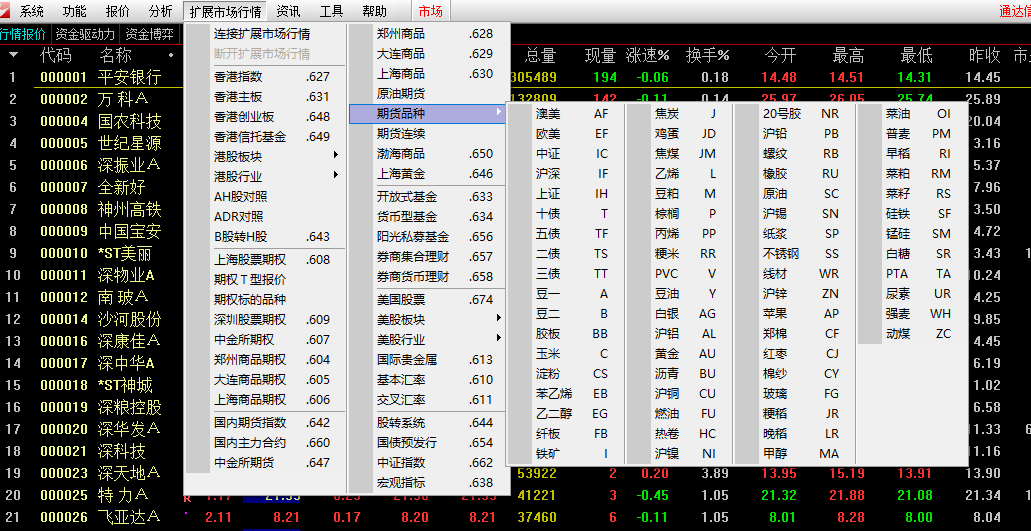Image resolution: width=1031 pixels, height=531 pixels.
Task: Sort by the 换手% column header
Action: coord(707,55)
